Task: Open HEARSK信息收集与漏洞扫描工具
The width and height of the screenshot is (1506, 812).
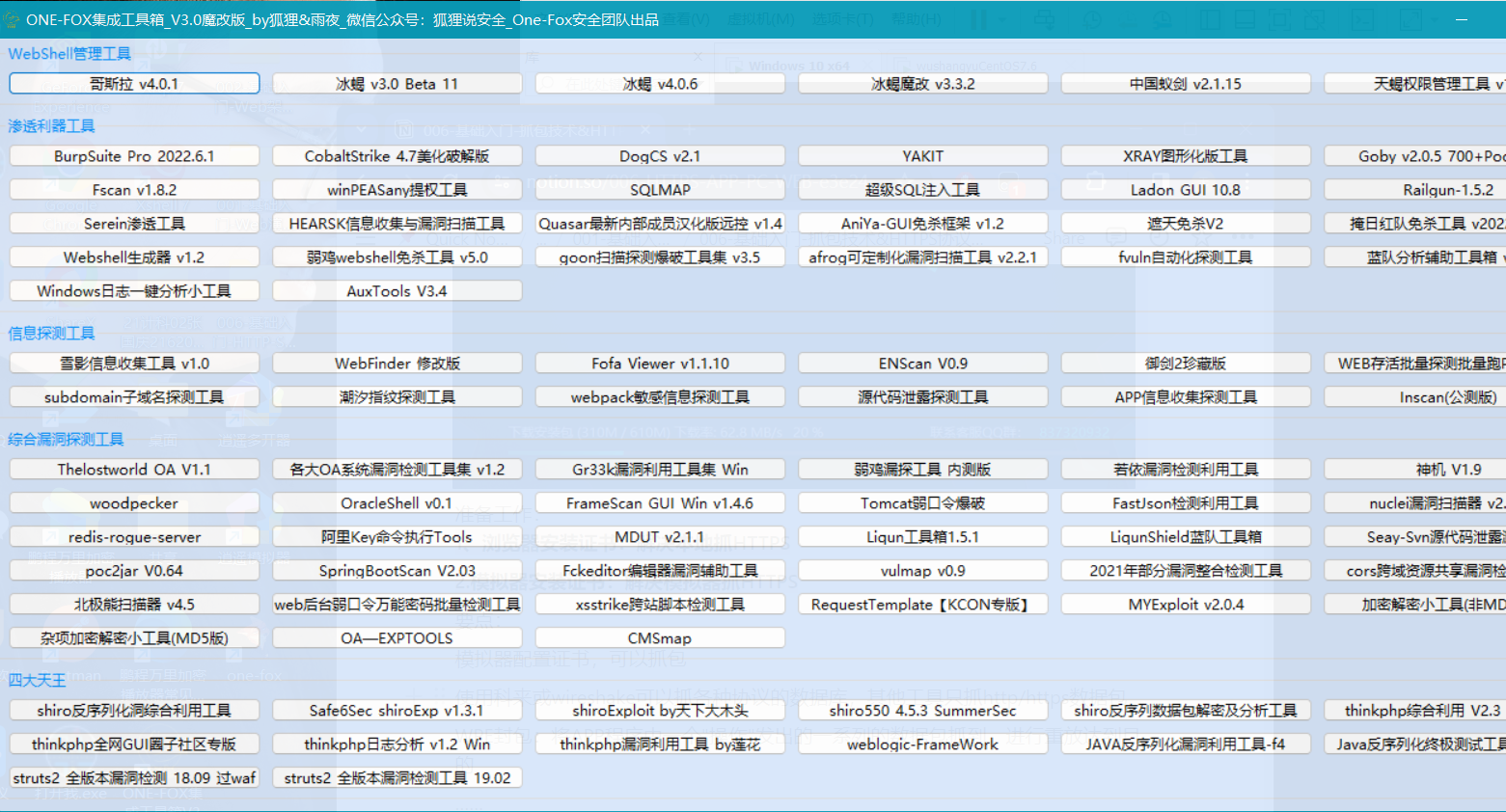Action: click(397, 224)
